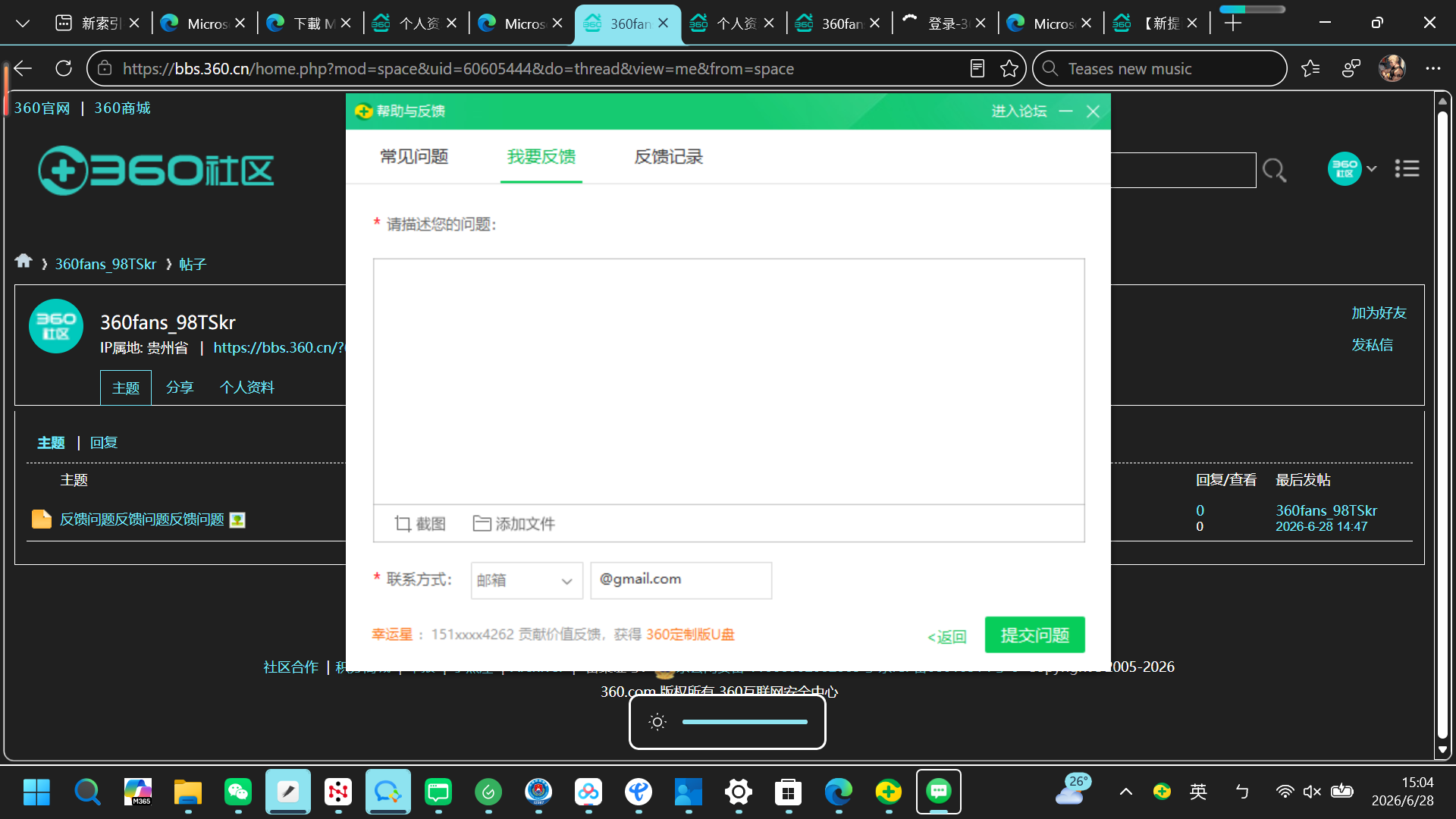
Task: Open the immersive reader icon in address bar
Action: [977, 69]
